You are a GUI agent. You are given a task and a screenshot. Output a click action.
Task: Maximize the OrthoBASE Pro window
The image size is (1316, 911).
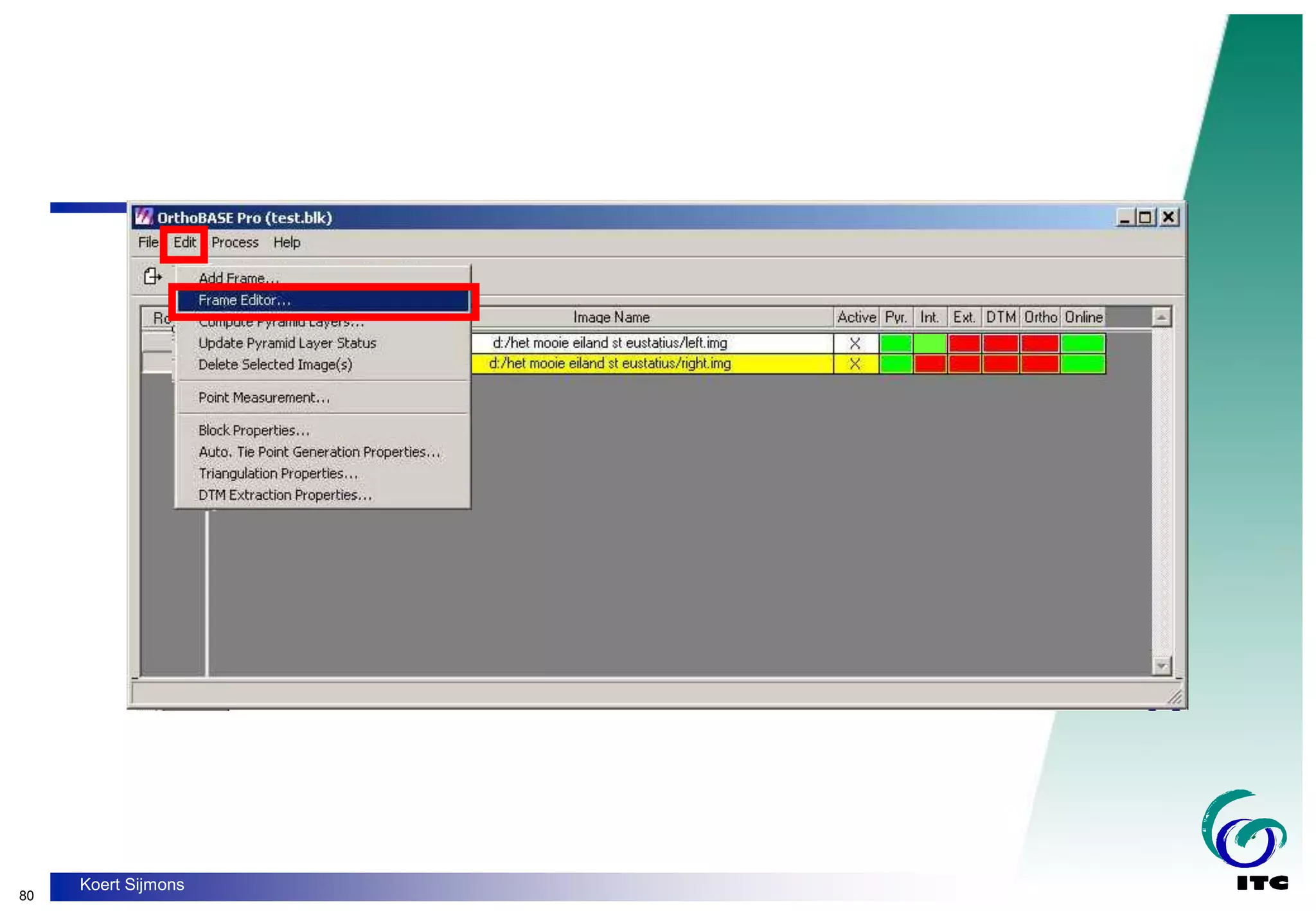tap(1144, 218)
